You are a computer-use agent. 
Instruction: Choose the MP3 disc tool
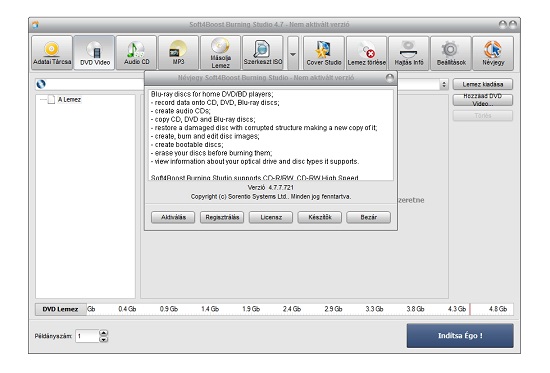click(x=178, y=53)
